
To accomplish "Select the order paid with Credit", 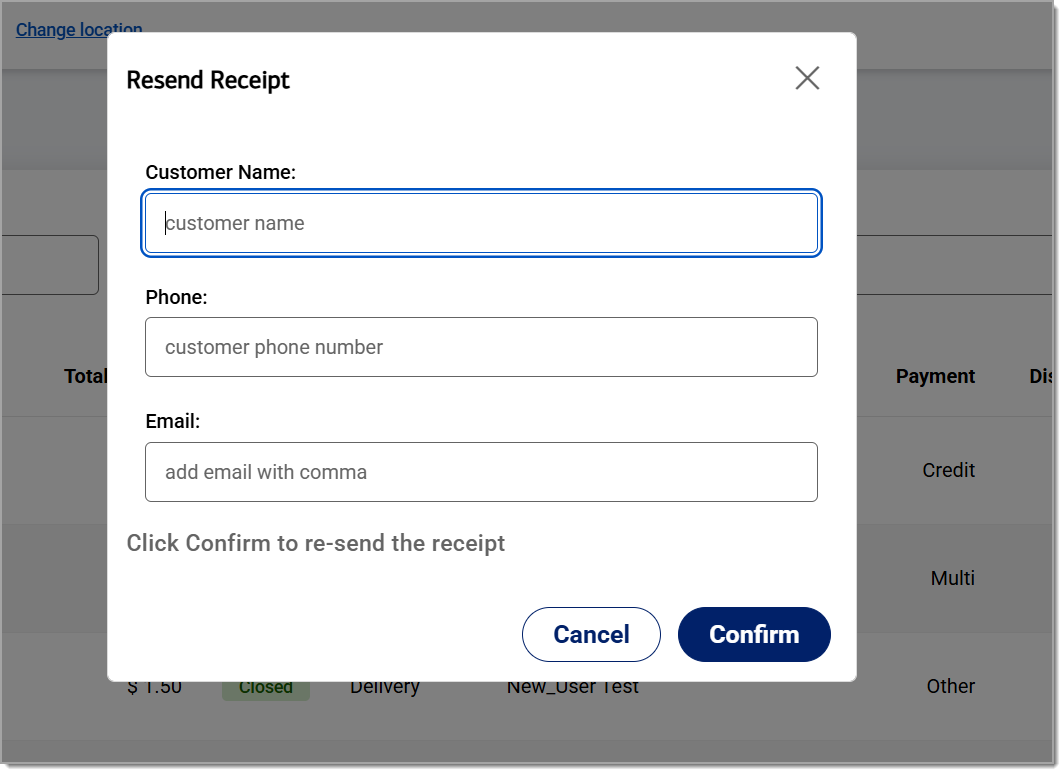I will [x=948, y=470].
